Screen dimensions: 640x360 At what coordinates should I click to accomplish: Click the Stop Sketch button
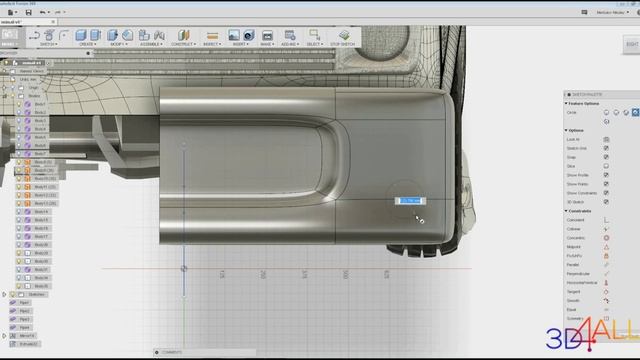pyautogui.click(x=343, y=37)
